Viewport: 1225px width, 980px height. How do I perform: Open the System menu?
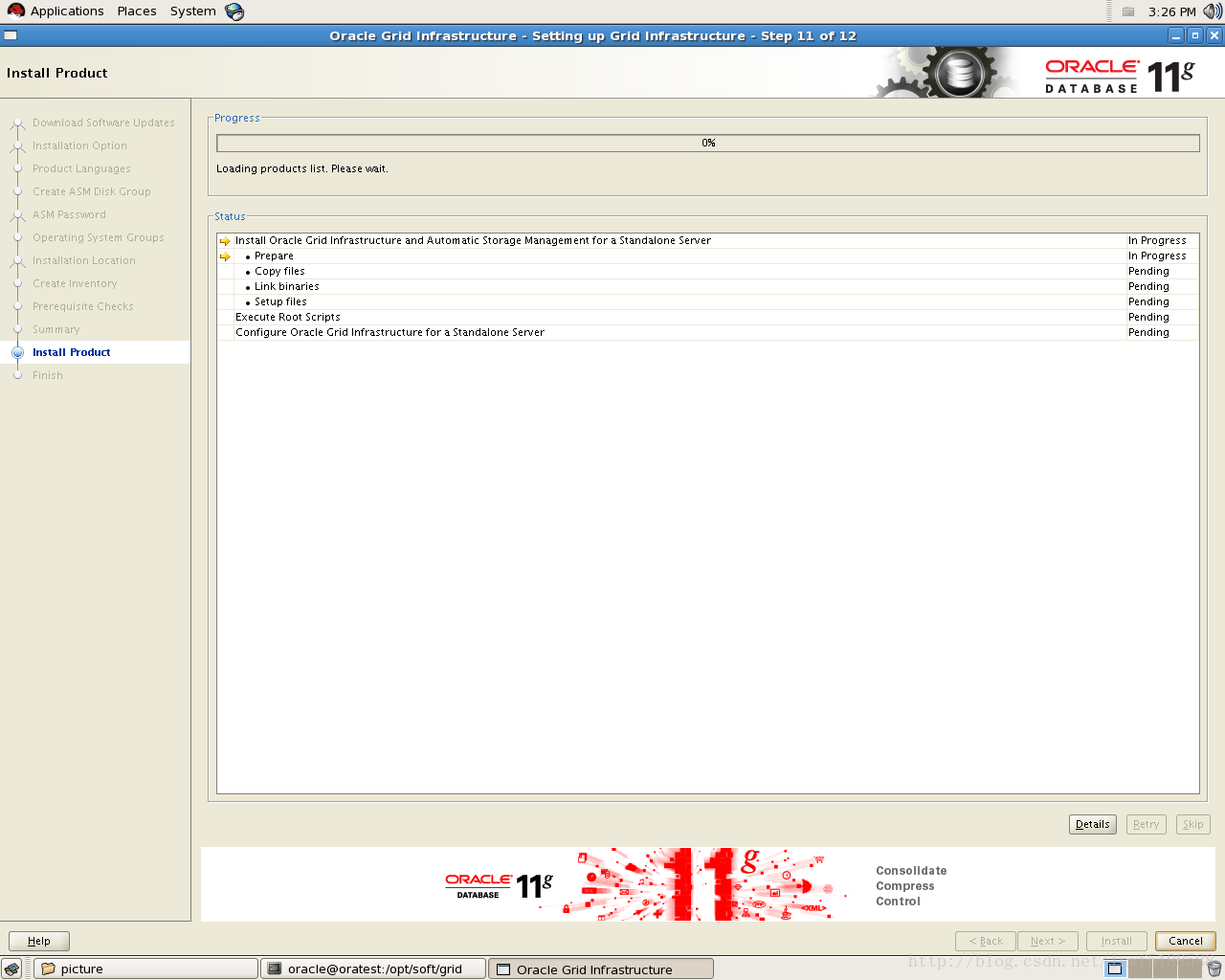click(x=192, y=11)
